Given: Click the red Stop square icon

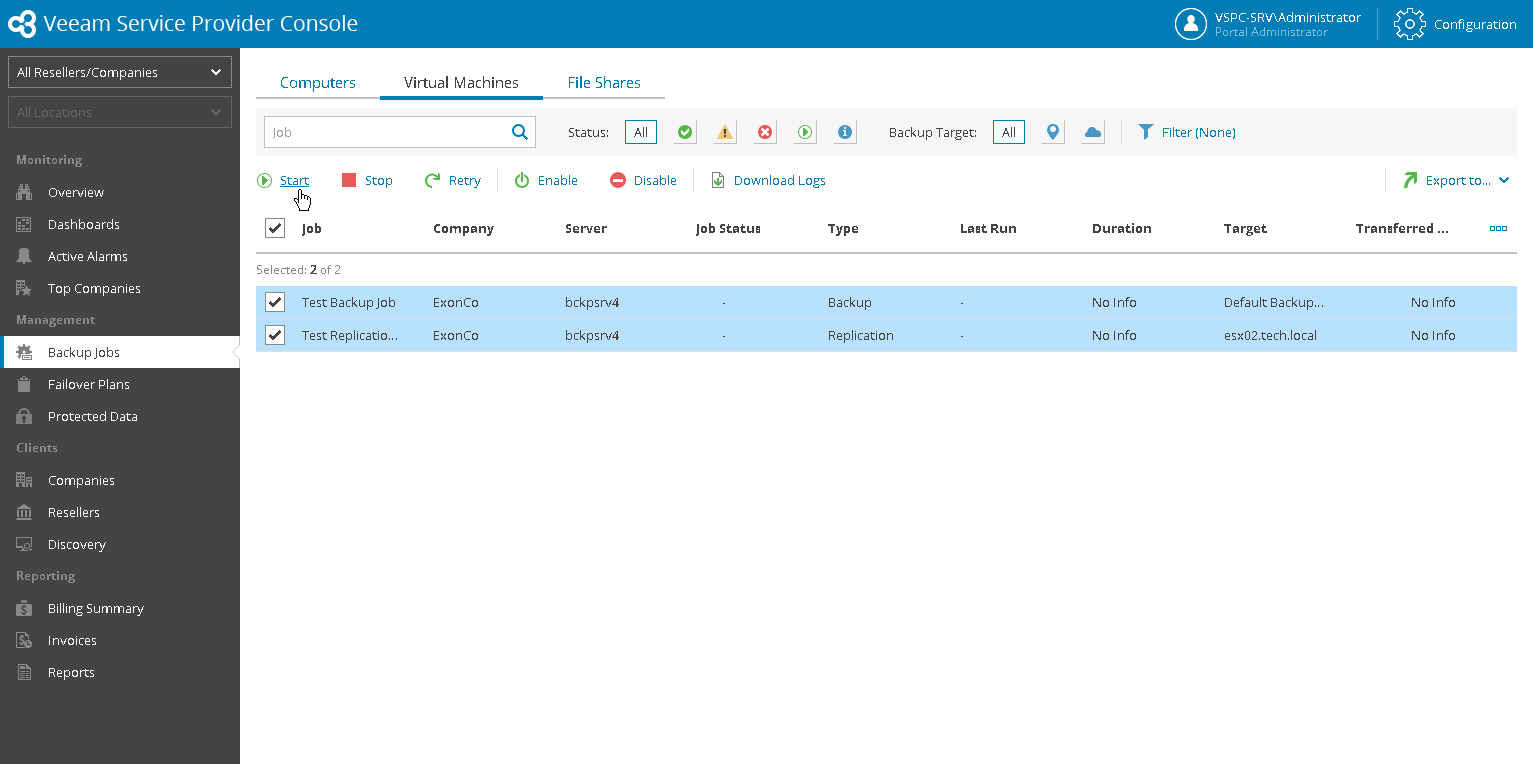Looking at the screenshot, I should point(349,180).
